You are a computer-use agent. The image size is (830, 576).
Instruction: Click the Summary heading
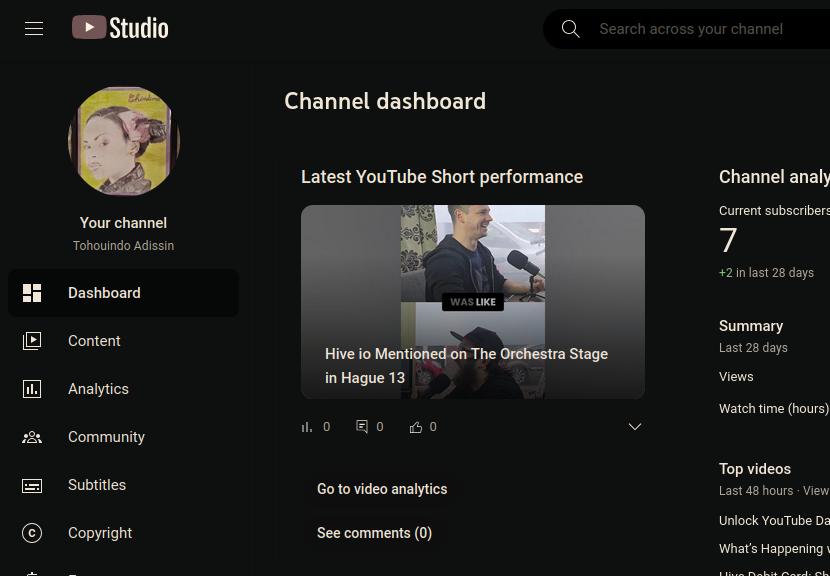(751, 326)
